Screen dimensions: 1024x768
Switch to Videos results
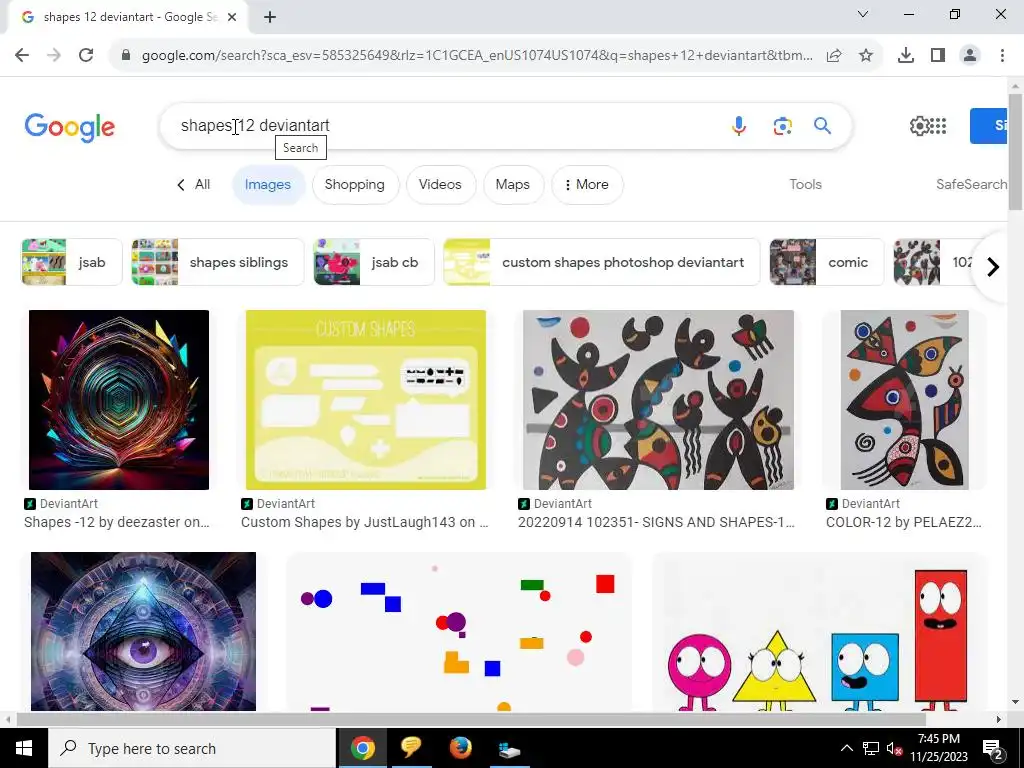tap(440, 185)
